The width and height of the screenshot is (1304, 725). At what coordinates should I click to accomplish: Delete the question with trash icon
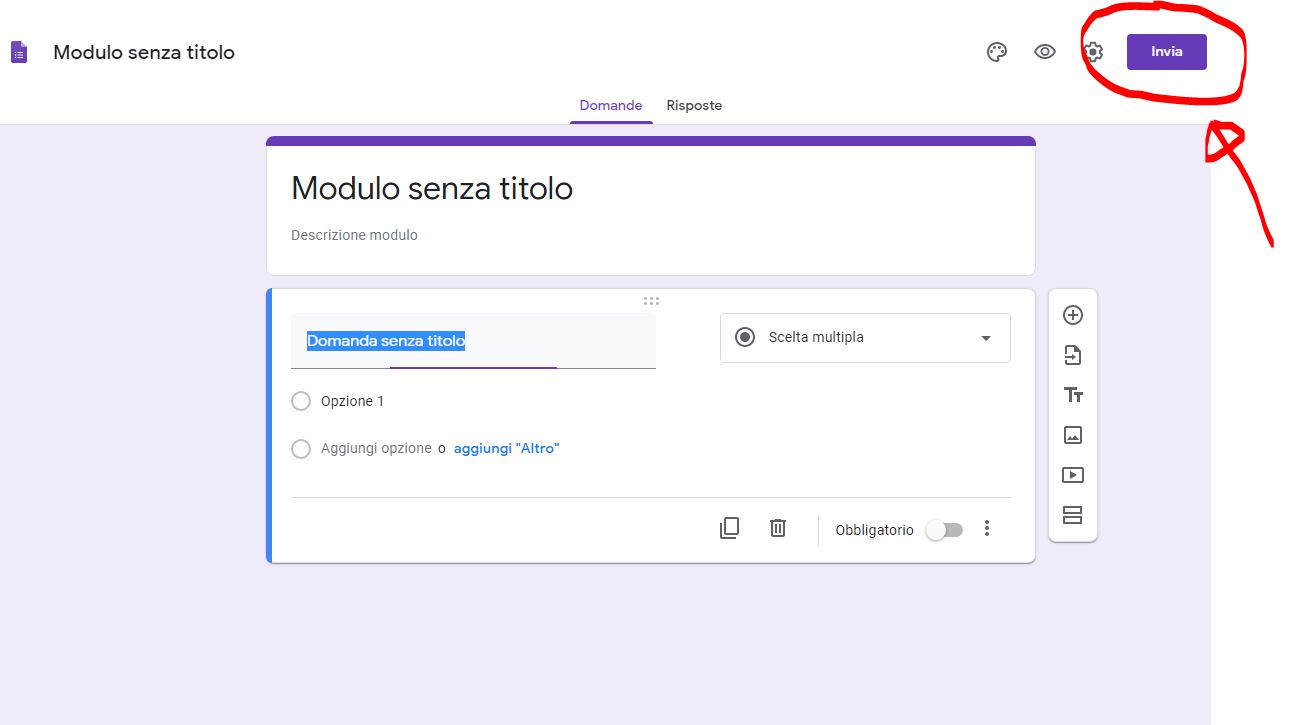777,529
